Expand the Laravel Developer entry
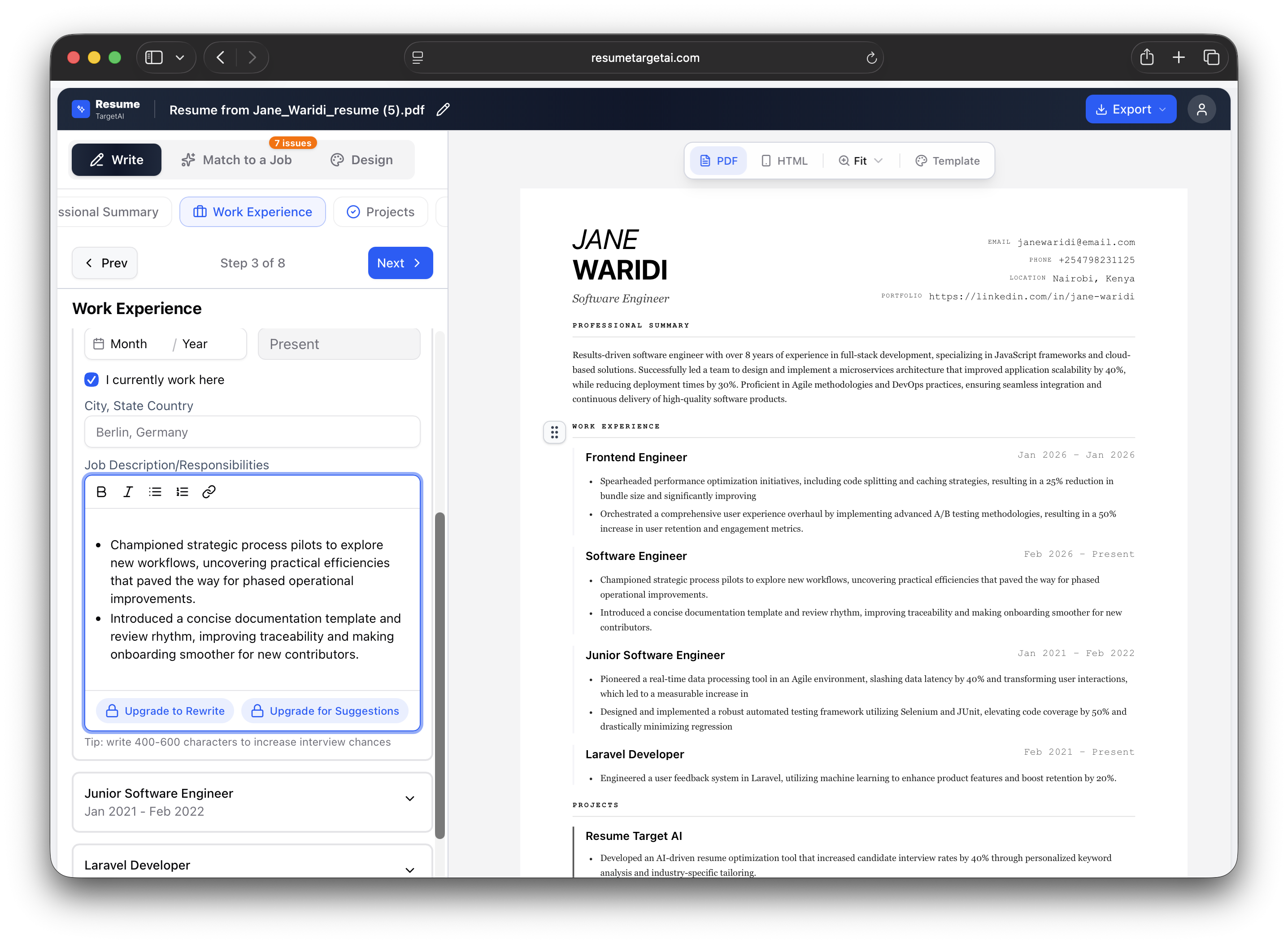The height and width of the screenshot is (944, 1288). (x=409, y=870)
